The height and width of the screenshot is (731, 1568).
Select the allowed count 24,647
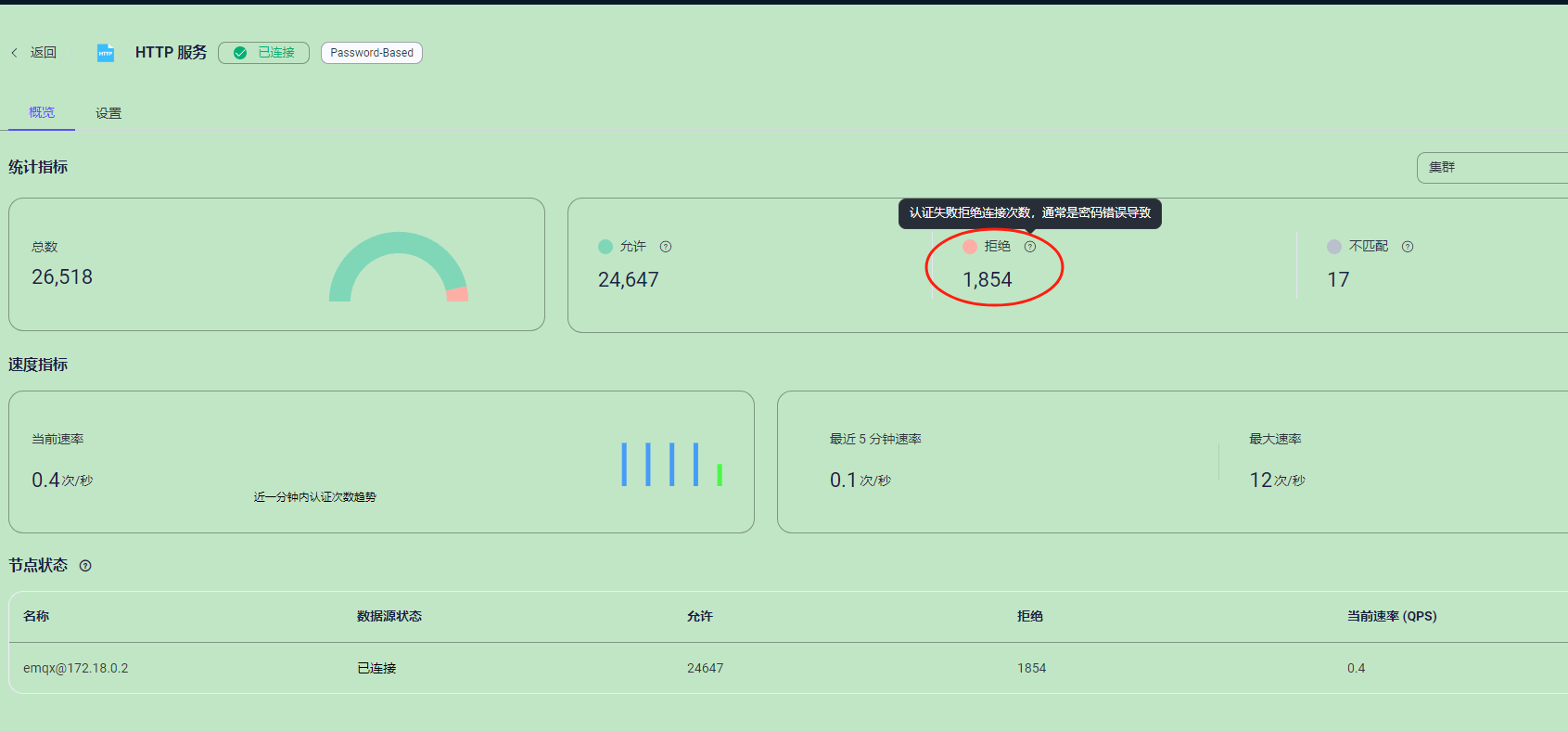coord(629,279)
